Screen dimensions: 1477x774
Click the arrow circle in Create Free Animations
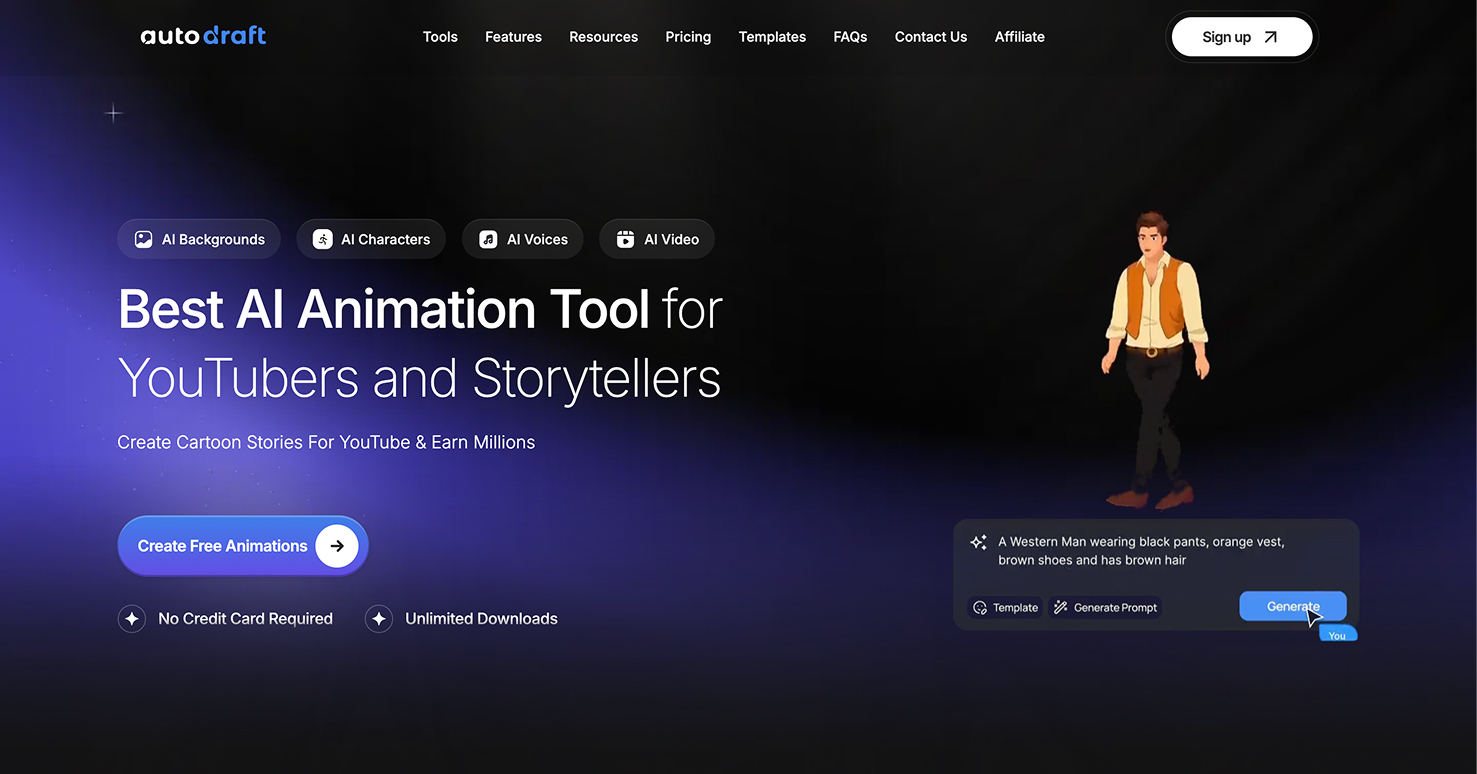click(337, 546)
